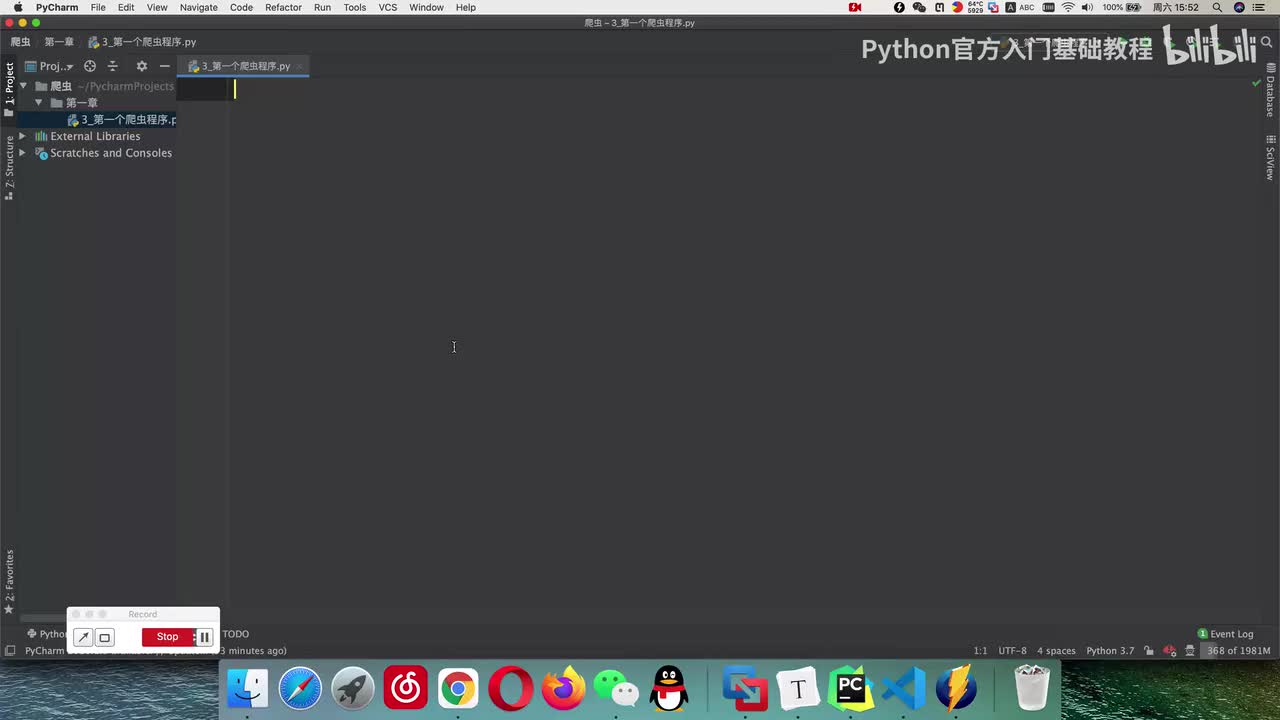The width and height of the screenshot is (1280, 720).
Task: Open Visual Studio Code from the Dock
Action: (903, 689)
